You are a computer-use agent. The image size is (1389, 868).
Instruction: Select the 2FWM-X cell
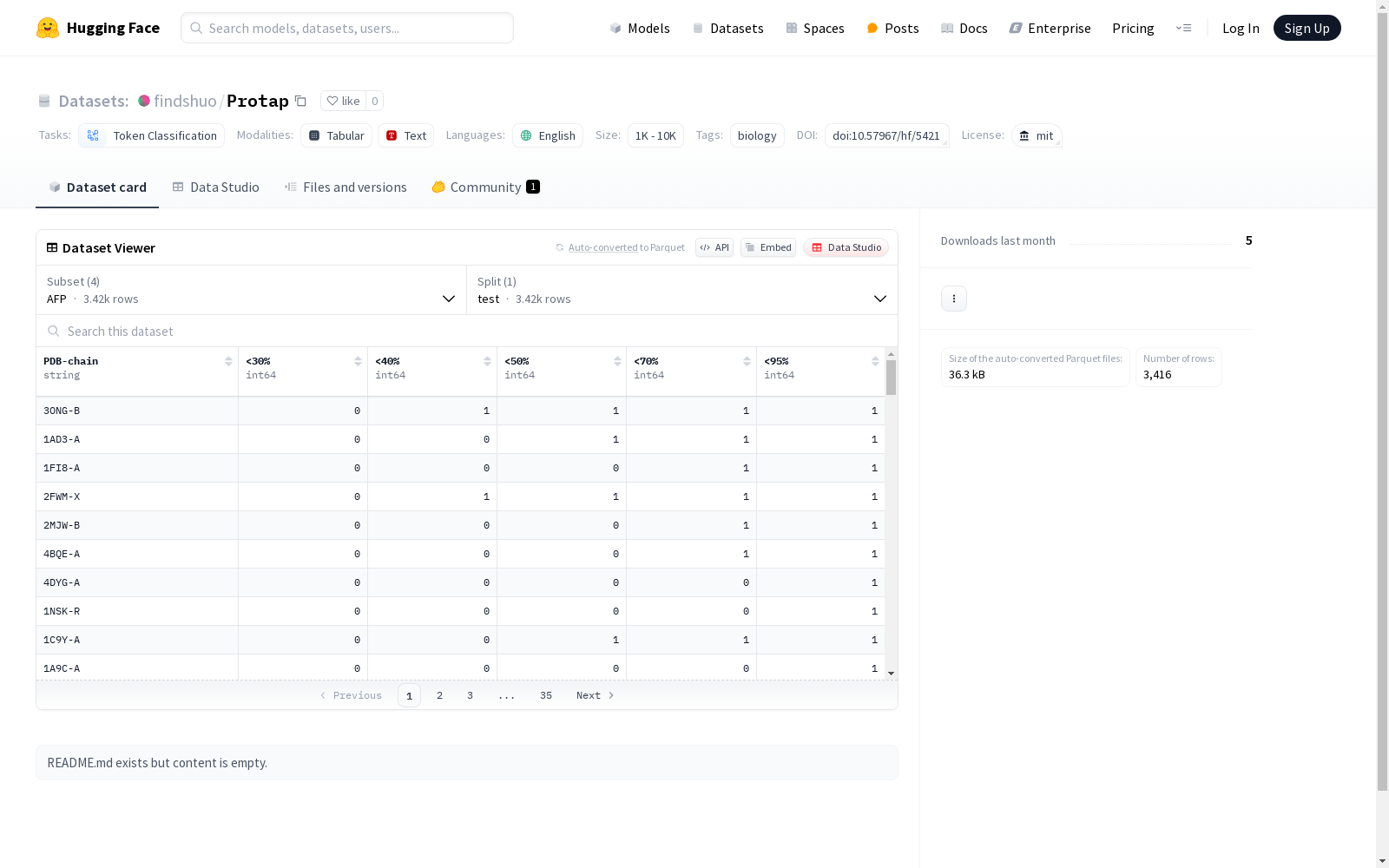137,496
